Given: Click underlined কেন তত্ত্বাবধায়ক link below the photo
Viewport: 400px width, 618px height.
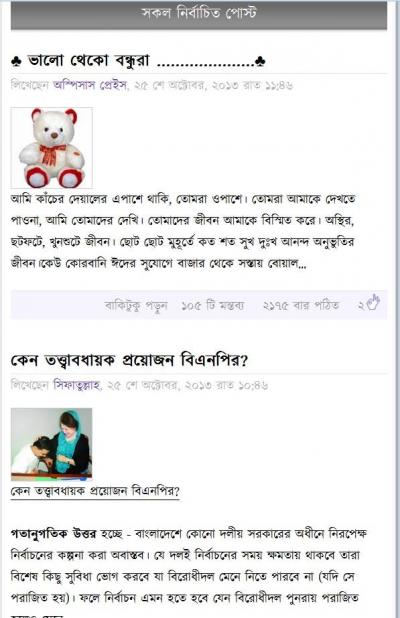Looking at the screenshot, I should [x=95, y=491].
